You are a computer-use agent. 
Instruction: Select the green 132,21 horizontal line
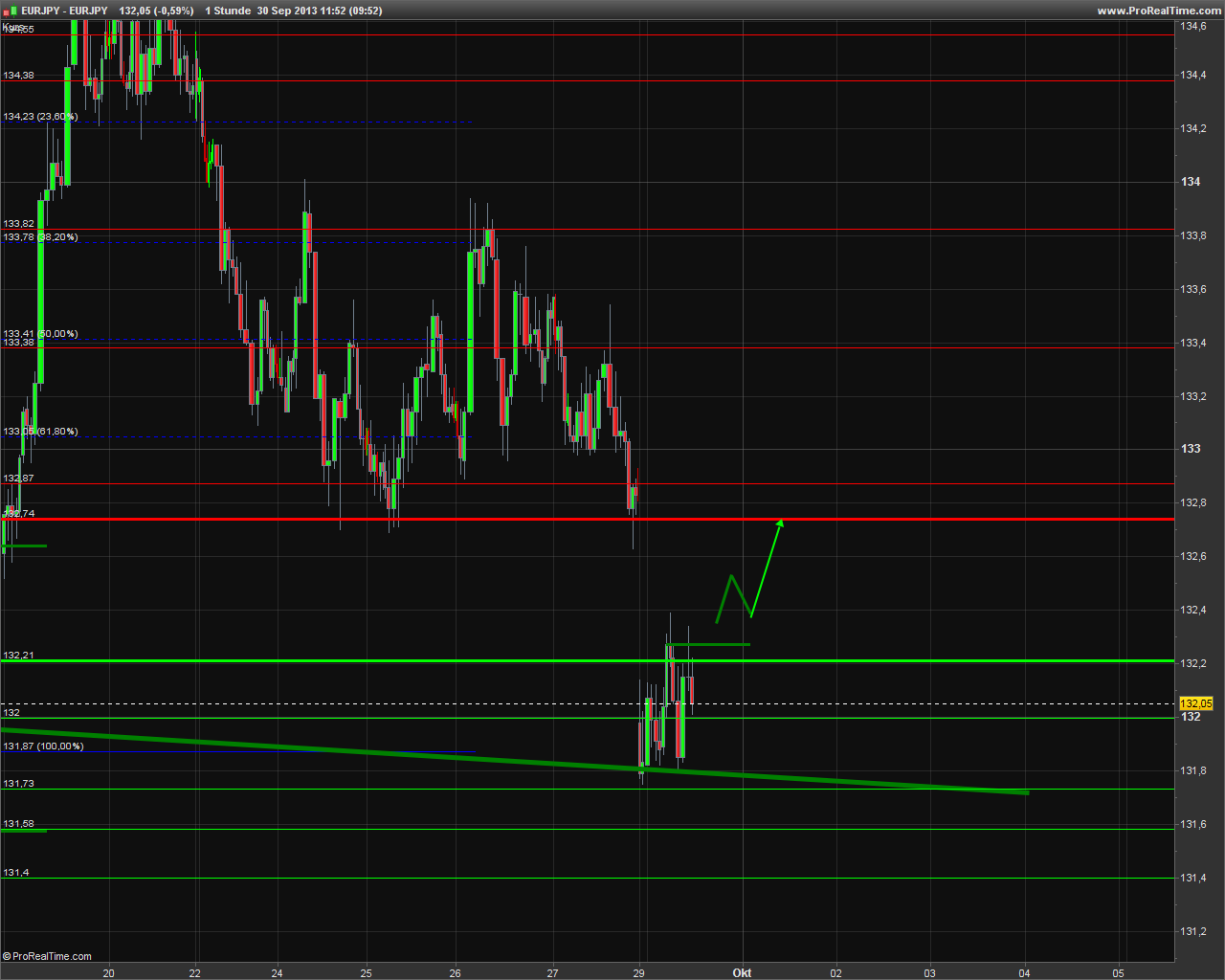pos(383,660)
